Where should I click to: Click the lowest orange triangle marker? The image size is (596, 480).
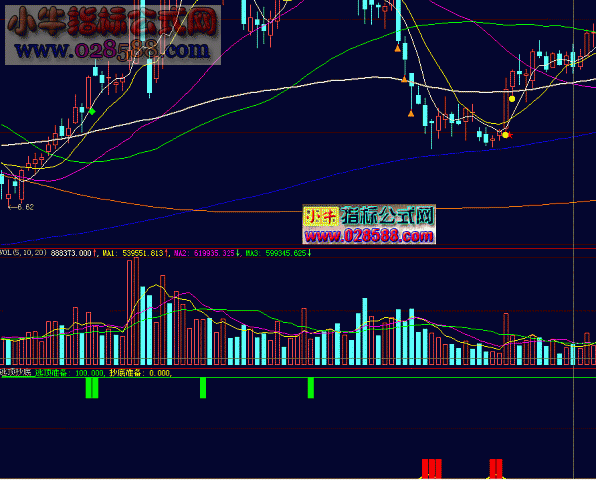point(411,113)
